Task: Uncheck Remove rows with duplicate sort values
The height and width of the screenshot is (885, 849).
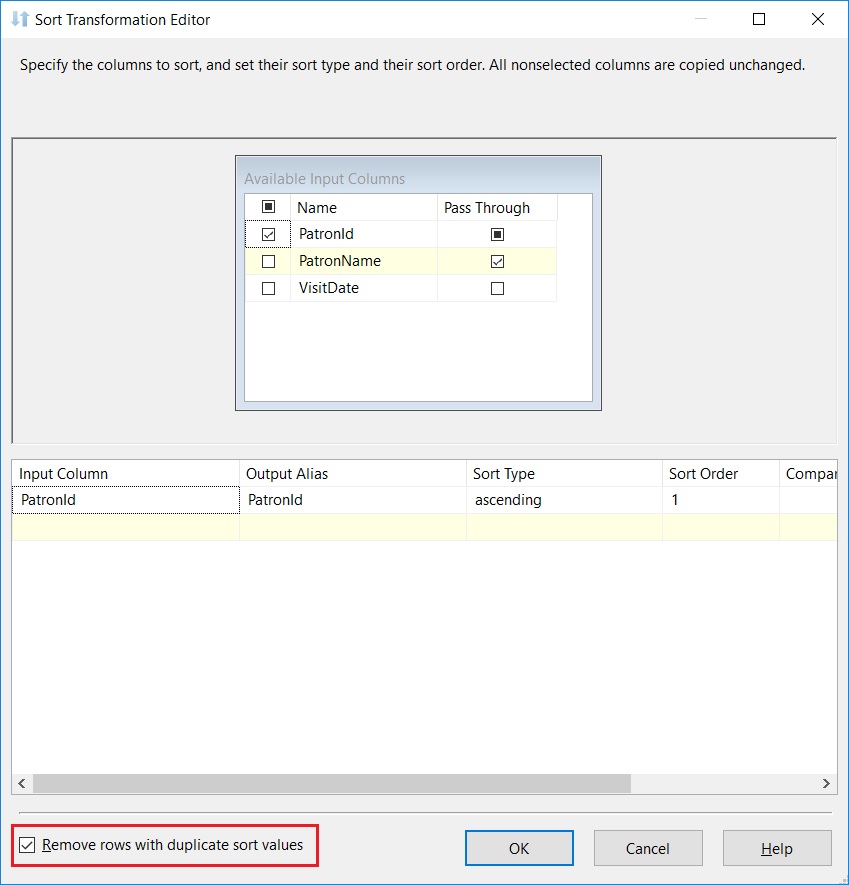Action: pyautogui.click(x=26, y=845)
